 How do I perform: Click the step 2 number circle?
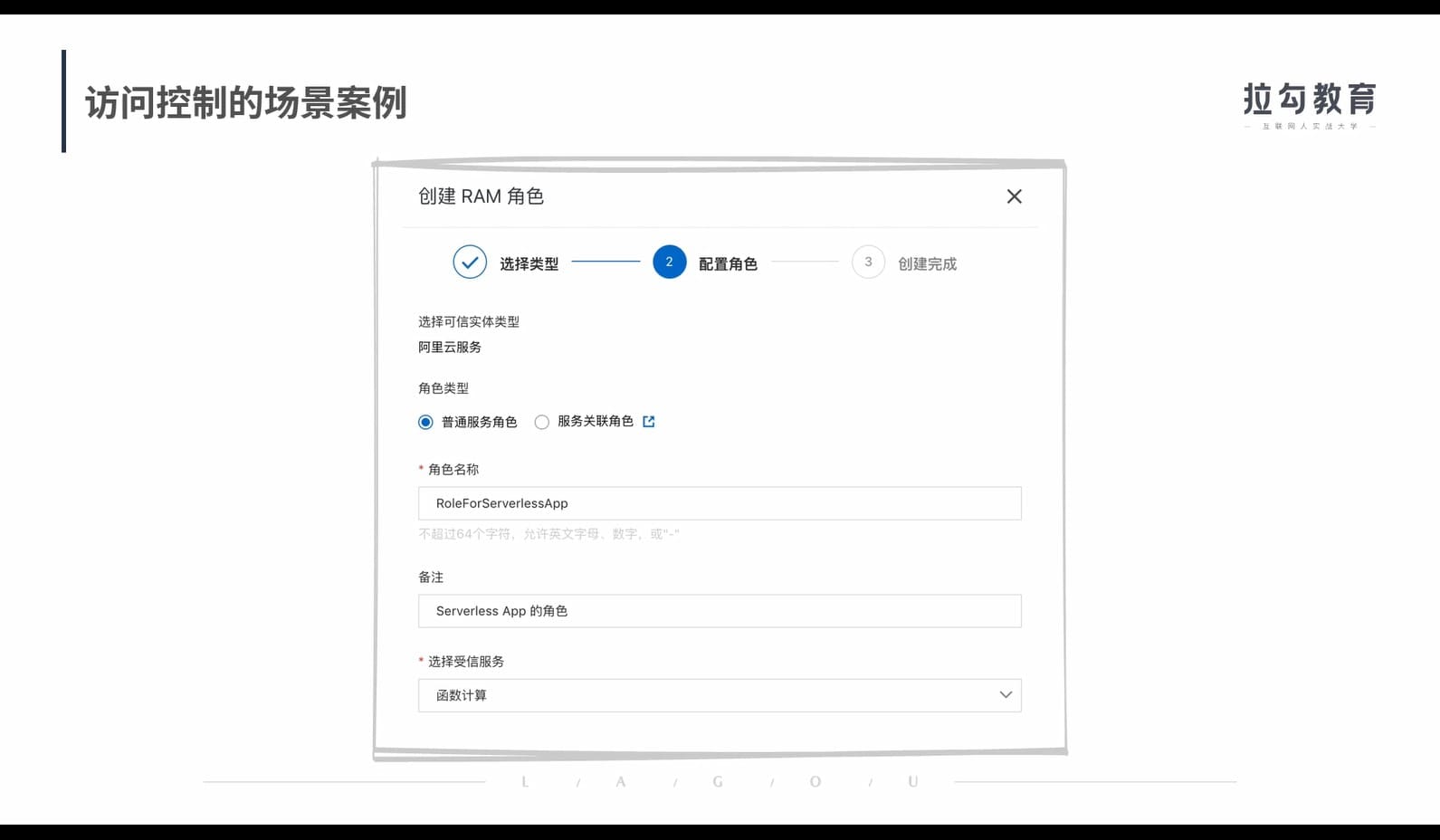pyautogui.click(x=669, y=262)
